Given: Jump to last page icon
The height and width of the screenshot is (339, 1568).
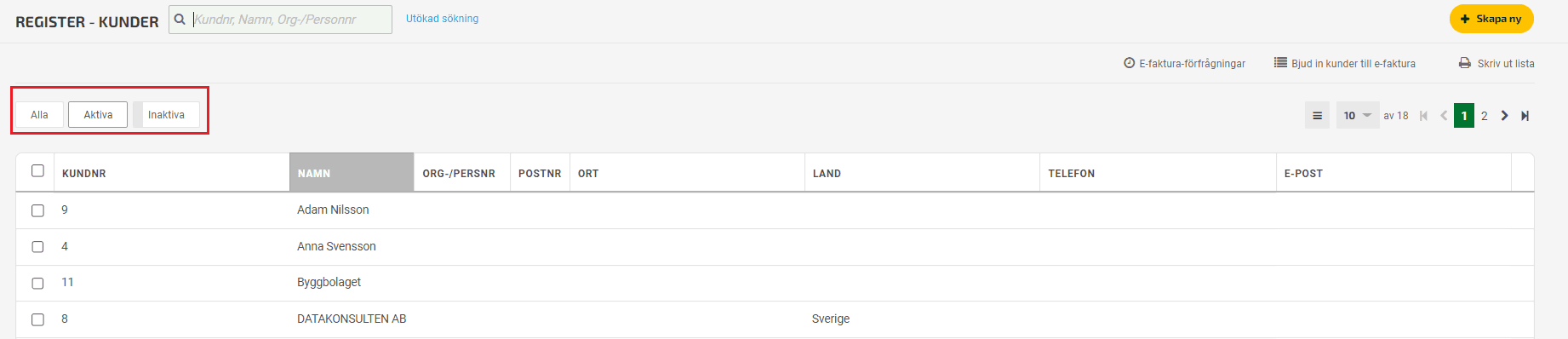Looking at the screenshot, I should [x=1525, y=116].
